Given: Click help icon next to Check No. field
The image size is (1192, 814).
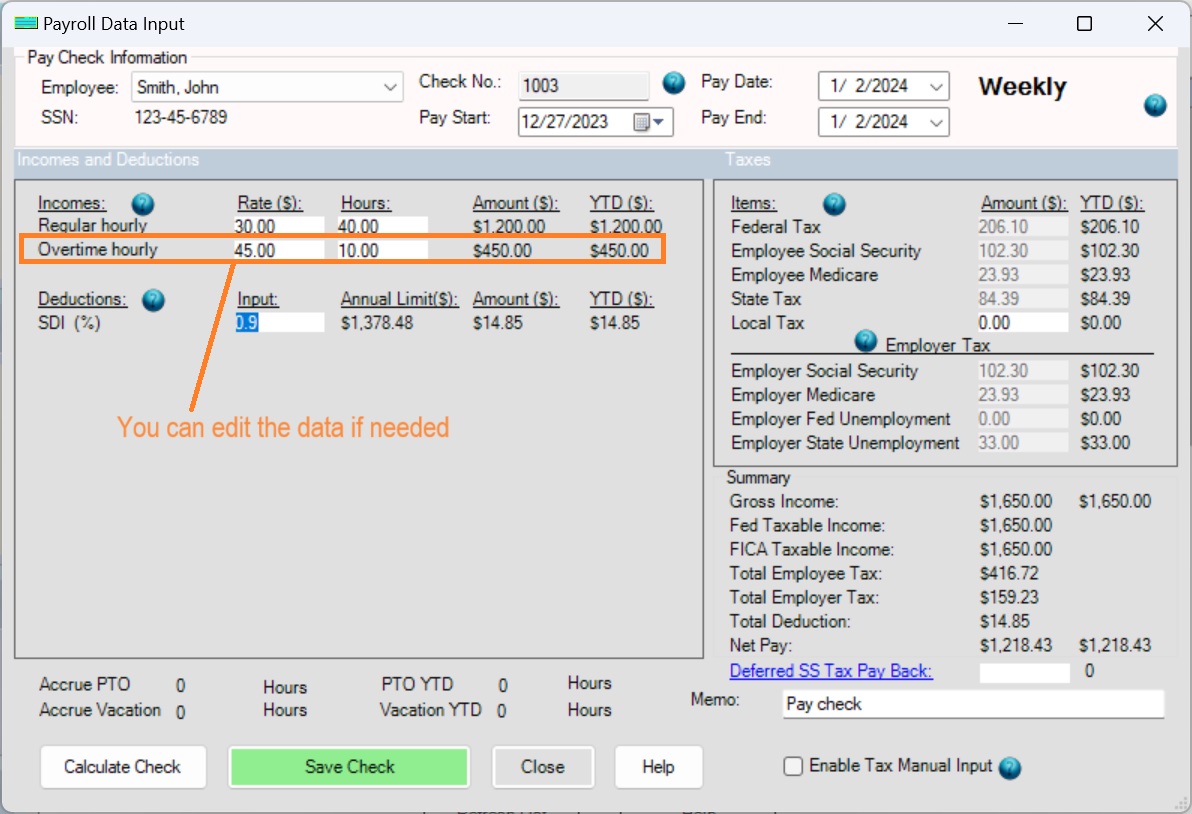Looking at the screenshot, I should pyautogui.click(x=674, y=83).
